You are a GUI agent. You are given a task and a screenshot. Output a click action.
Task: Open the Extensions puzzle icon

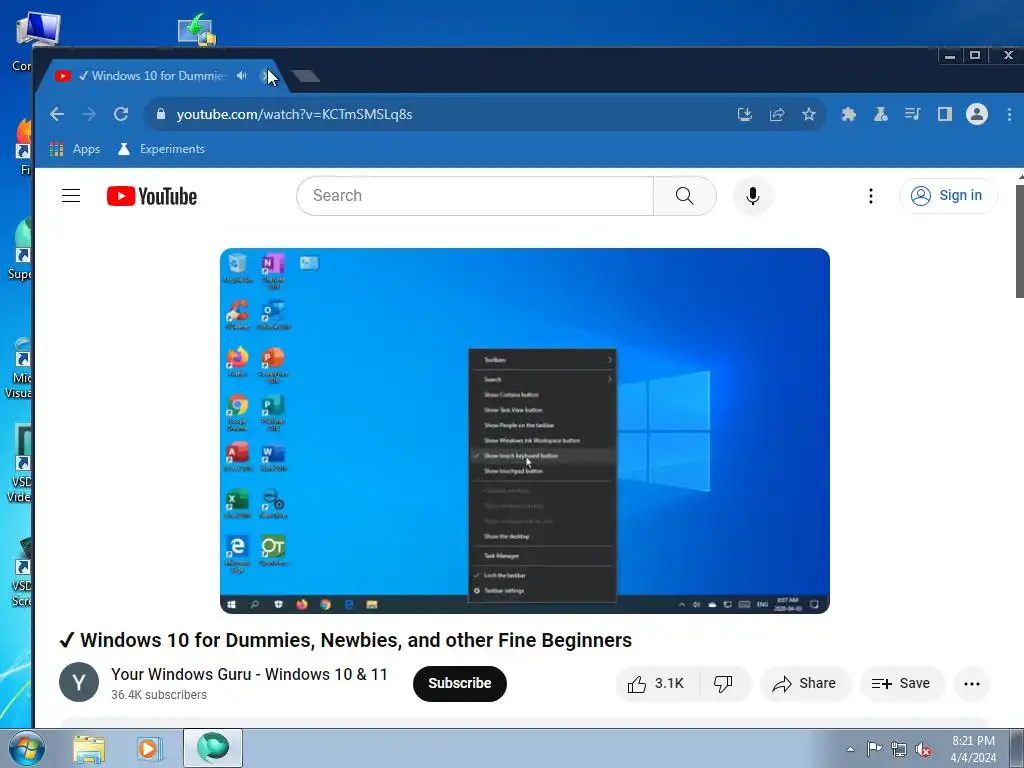tap(848, 114)
